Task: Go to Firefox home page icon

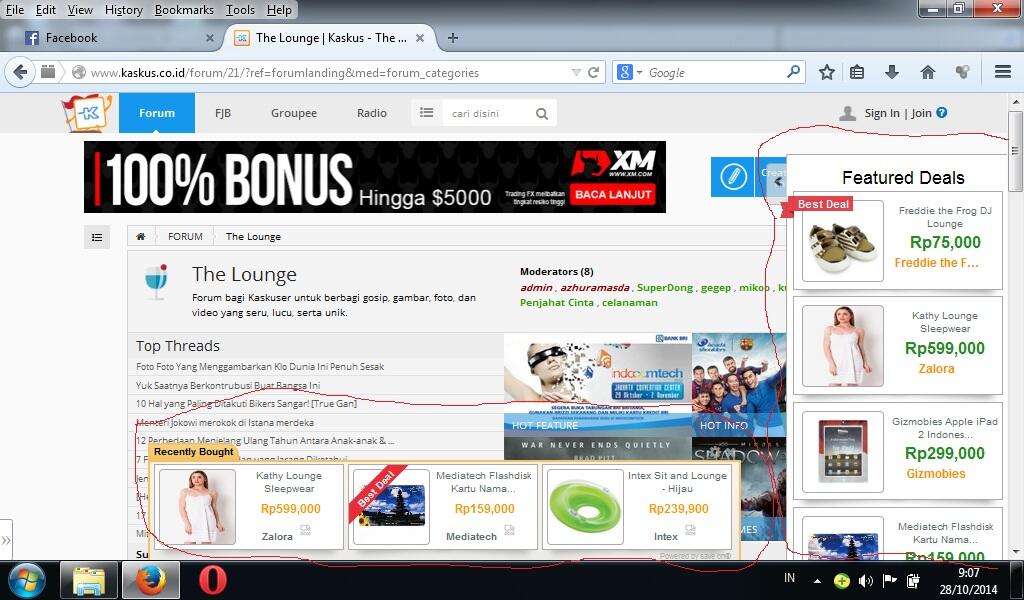Action: click(x=927, y=72)
